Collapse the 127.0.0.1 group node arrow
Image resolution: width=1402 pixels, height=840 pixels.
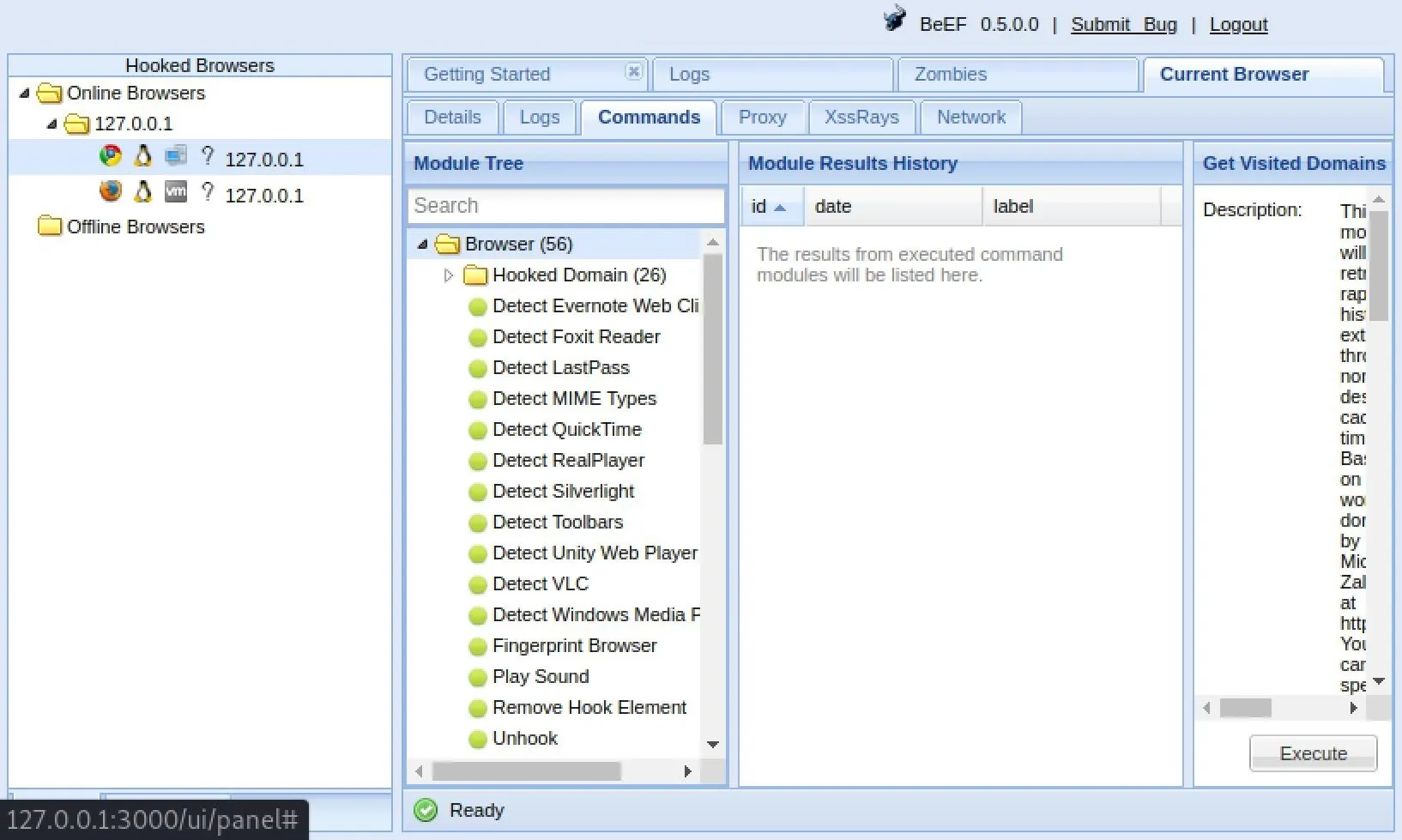51,124
